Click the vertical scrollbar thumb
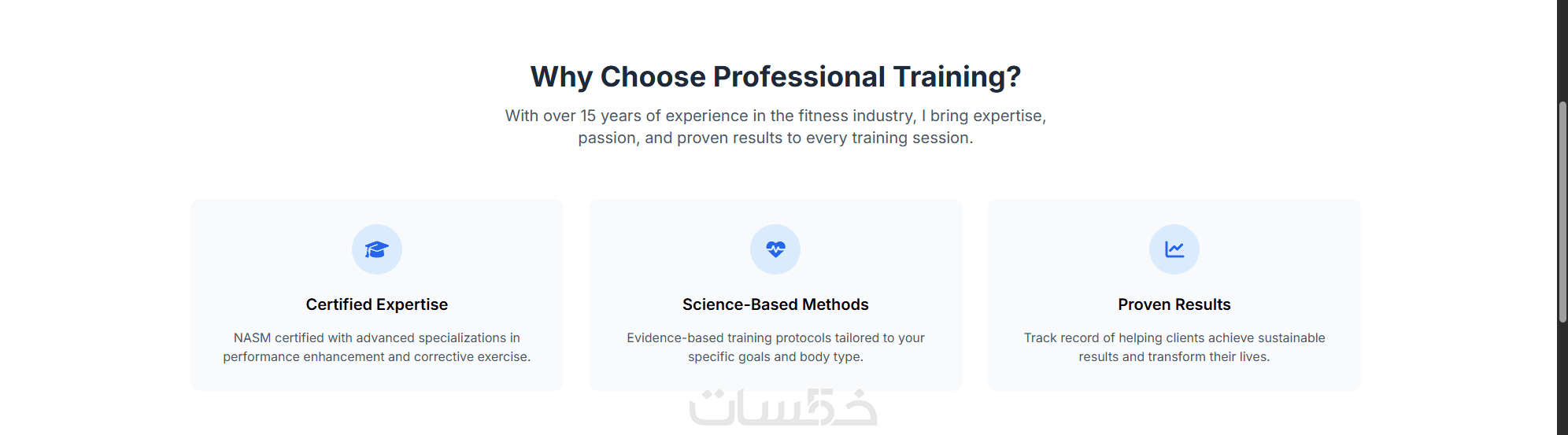The image size is (1568, 435). pos(1562,212)
